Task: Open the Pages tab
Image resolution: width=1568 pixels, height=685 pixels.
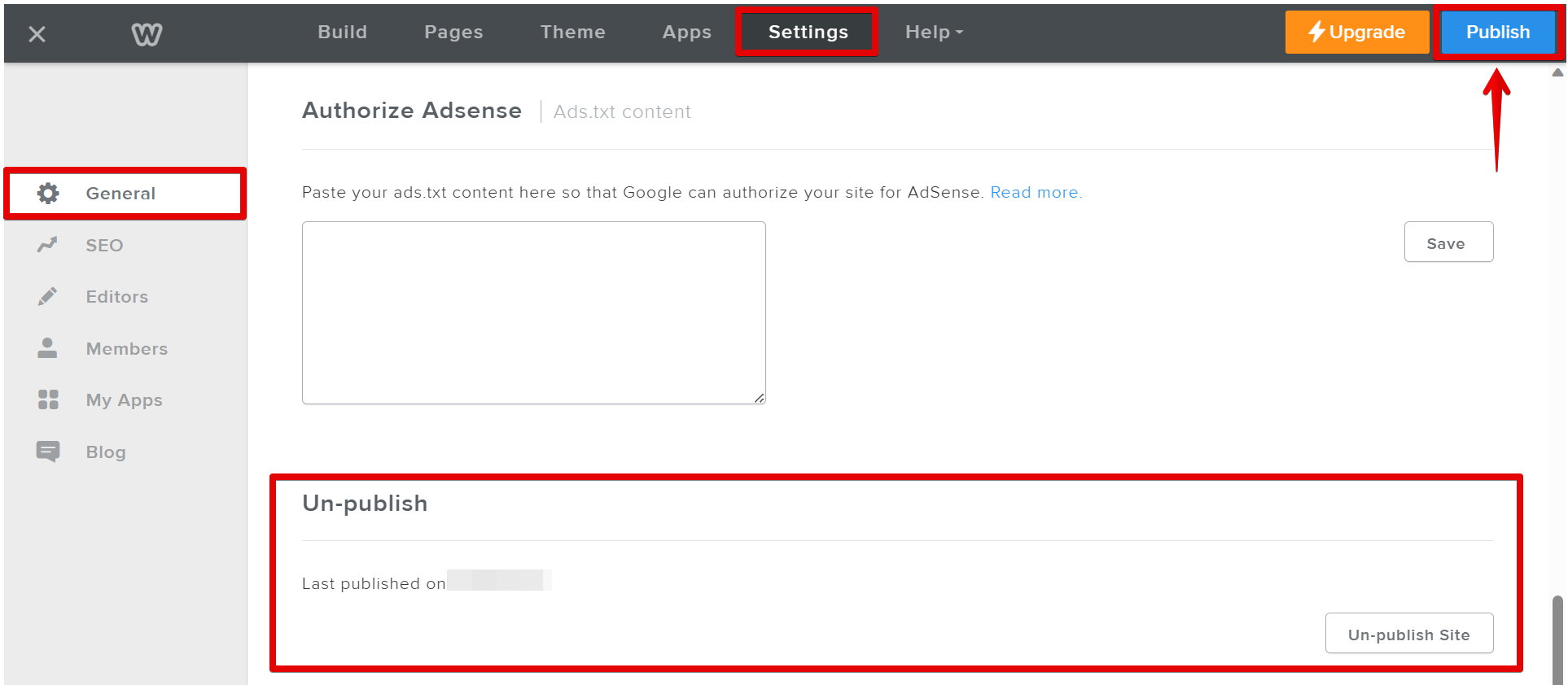Action: (453, 33)
